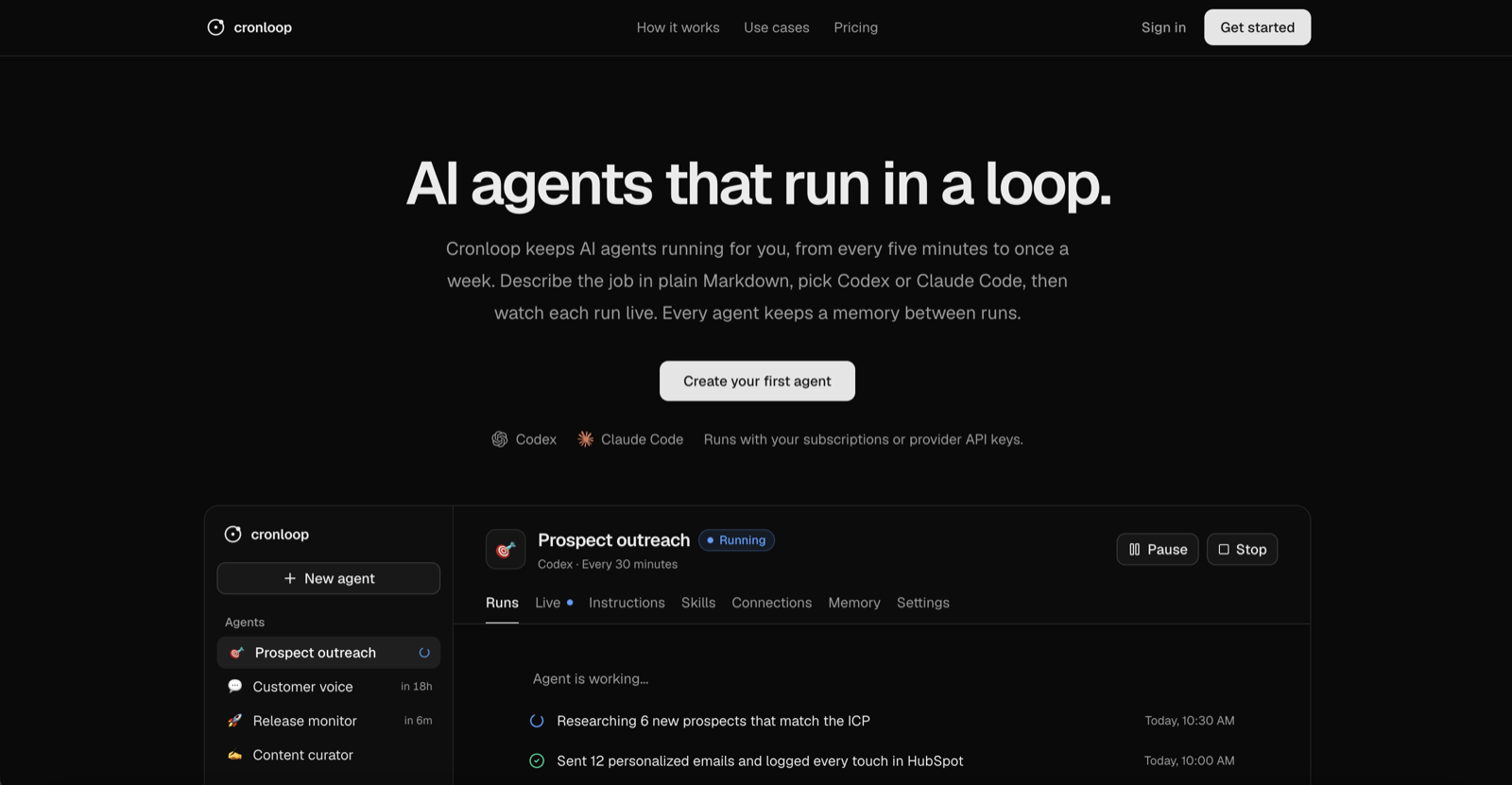
Task: Click the New agent button
Action: click(x=328, y=578)
